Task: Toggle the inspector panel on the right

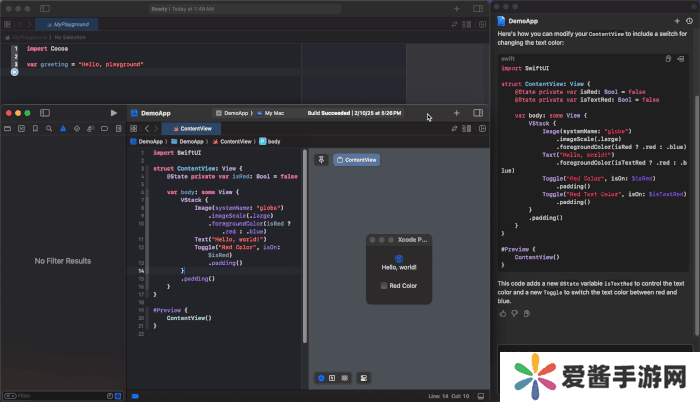Action: 478,113
